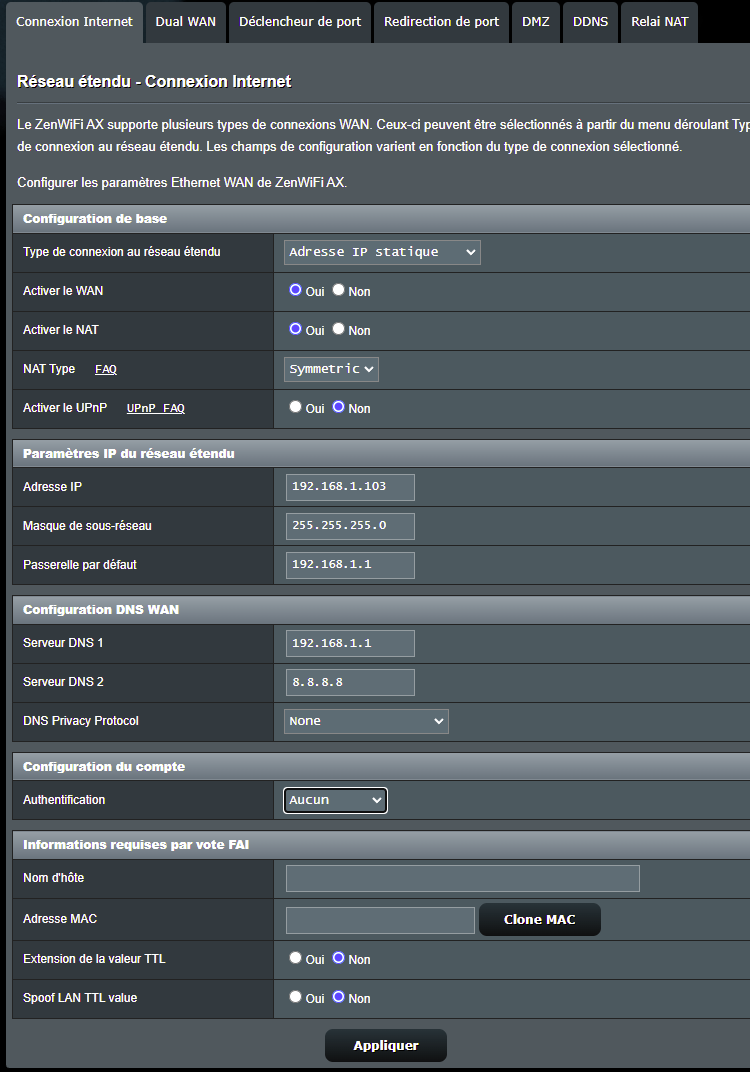Image resolution: width=750 pixels, height=1072 pixels.
Task: Open the DDNS tab
Action: click(590, 22)
